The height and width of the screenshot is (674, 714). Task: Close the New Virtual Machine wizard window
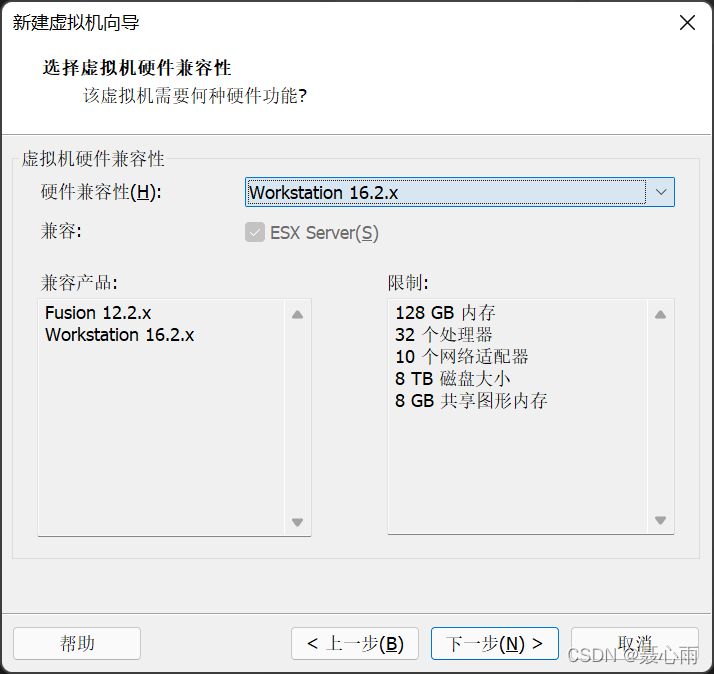687,22
